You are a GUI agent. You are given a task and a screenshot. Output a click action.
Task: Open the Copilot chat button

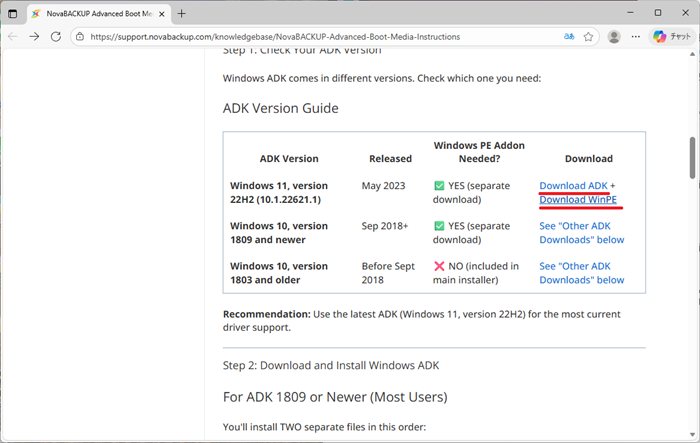click(x=672, y=36)
